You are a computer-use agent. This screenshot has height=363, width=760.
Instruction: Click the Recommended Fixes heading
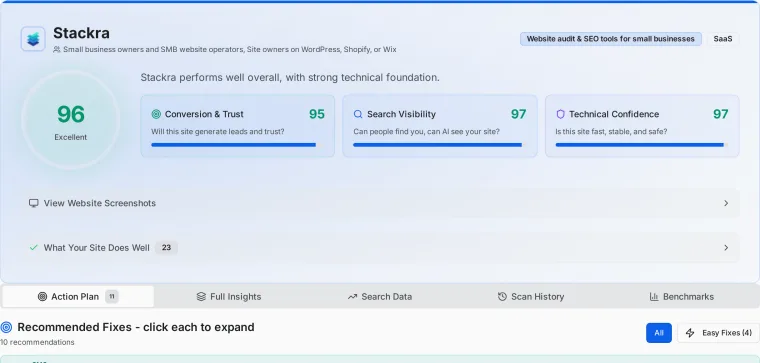tap(136, 327)
